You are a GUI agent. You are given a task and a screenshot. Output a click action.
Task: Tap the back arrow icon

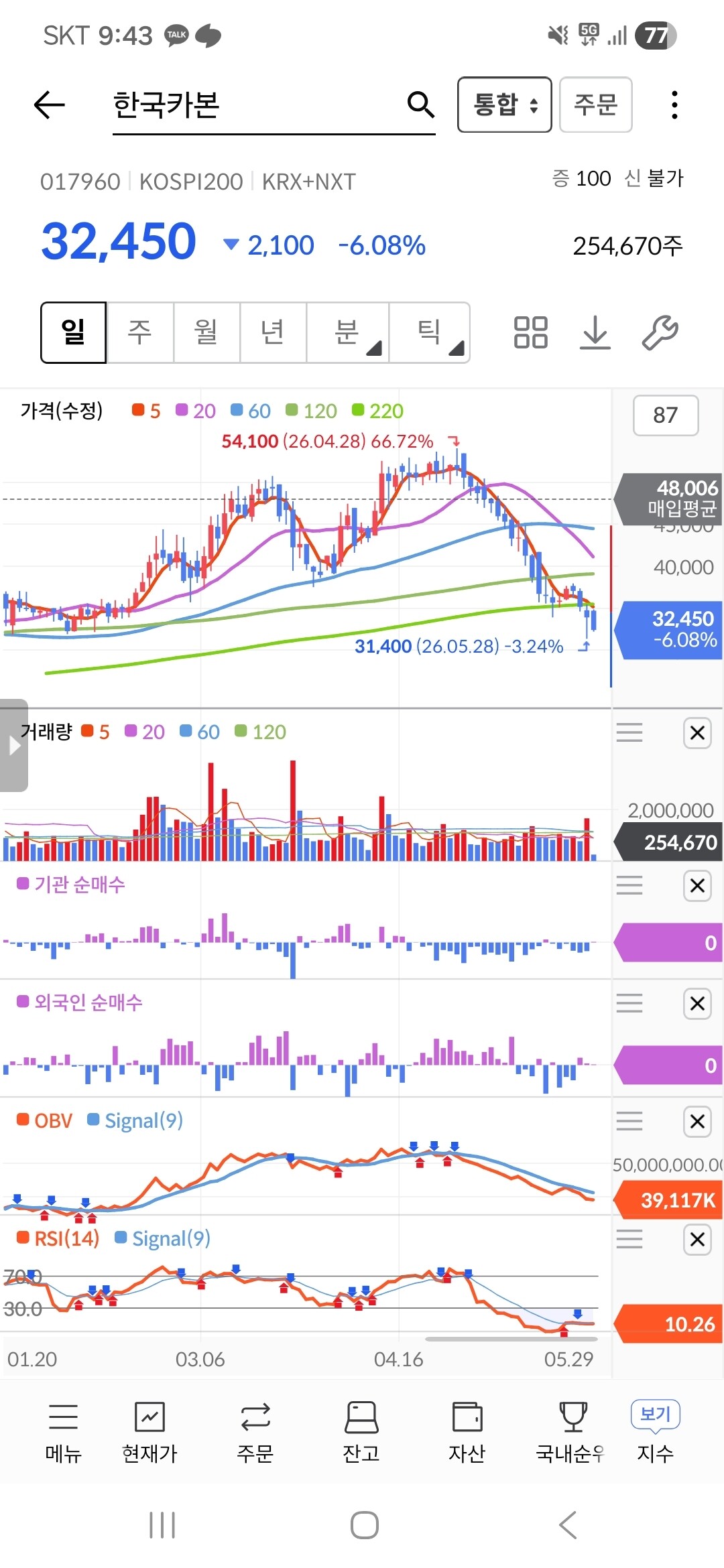coord(49,105)
